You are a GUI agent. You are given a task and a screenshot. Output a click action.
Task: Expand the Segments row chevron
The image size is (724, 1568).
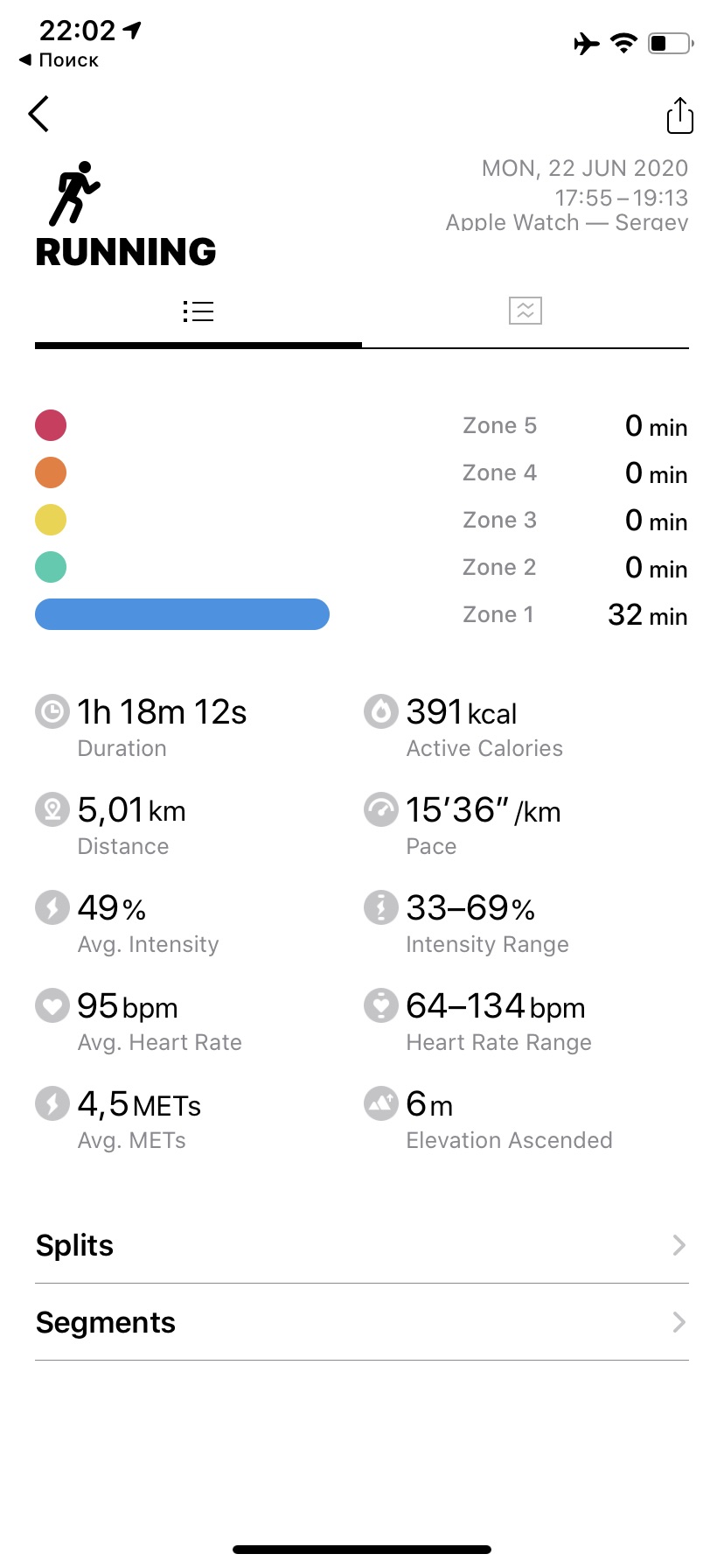pyautogui.click(x=679, y=1322)
